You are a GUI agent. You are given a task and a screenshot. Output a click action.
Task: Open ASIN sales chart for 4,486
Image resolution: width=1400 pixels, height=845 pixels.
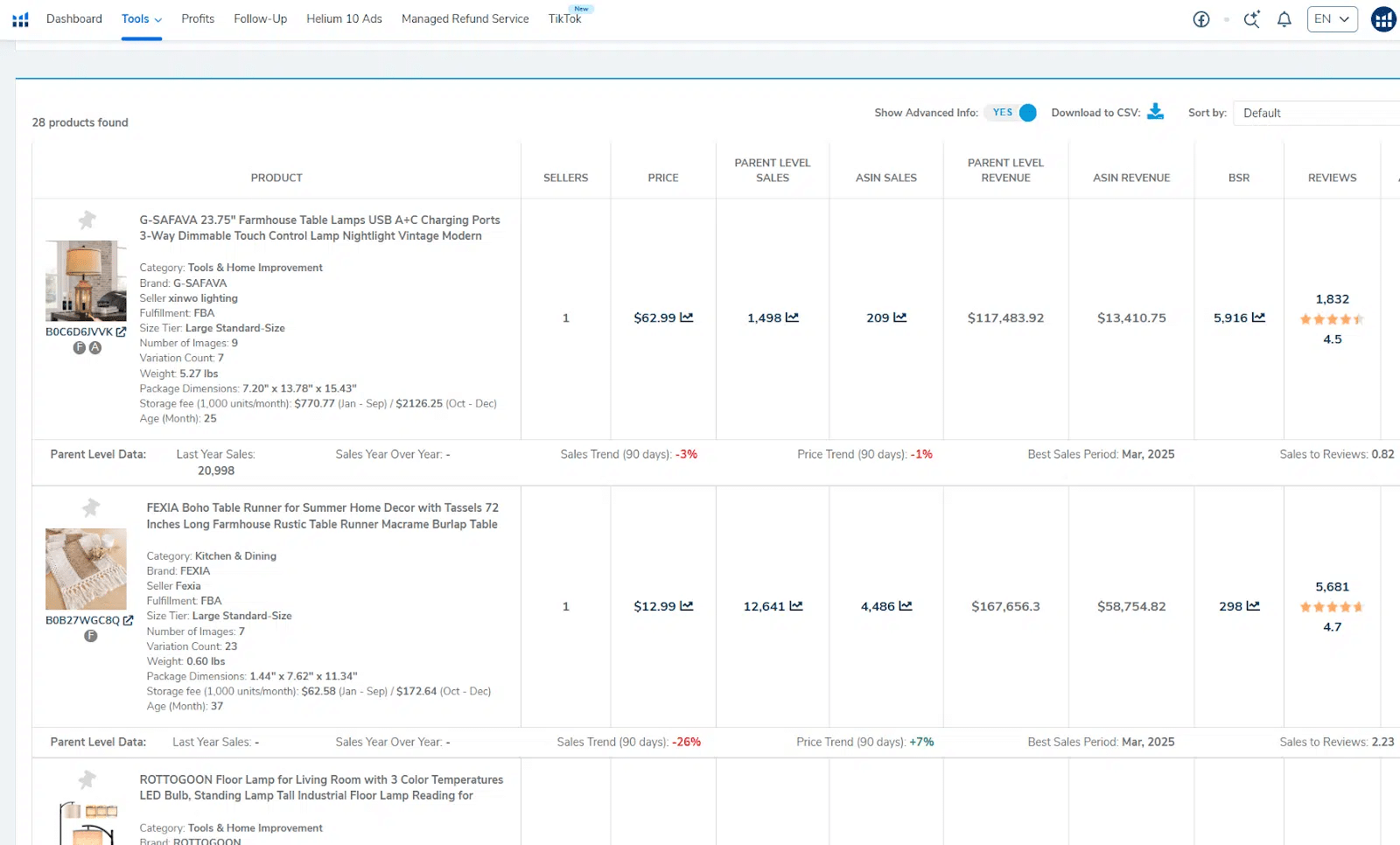coord(906,606)
